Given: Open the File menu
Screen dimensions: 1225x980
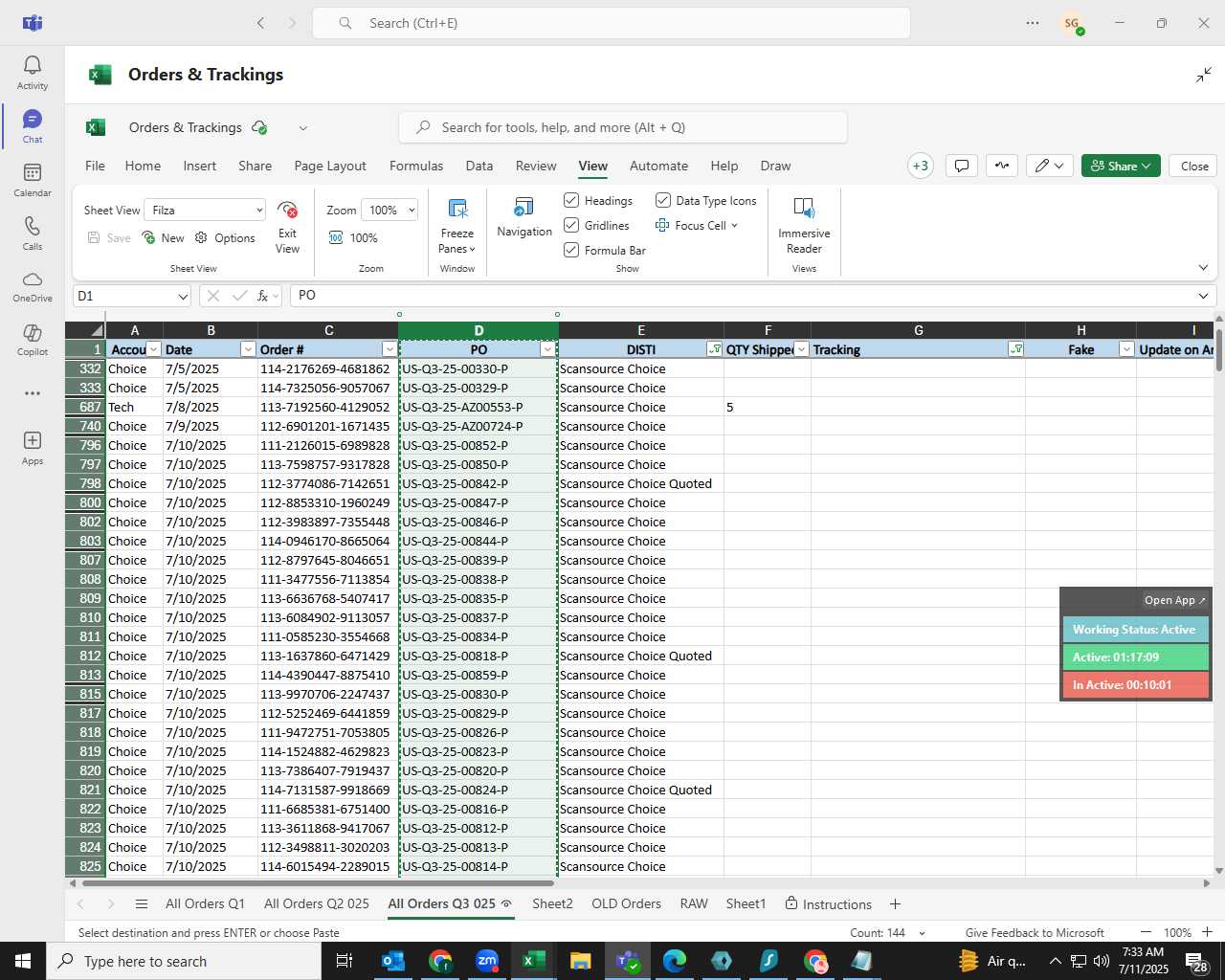Looking at the screenshot, I should coord(95,166).
